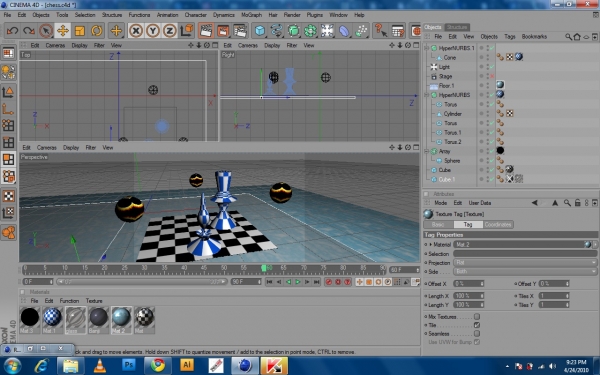Open the spline tools icon
Image resolution: width=600 pixels, height=375 pixels.
277,31
